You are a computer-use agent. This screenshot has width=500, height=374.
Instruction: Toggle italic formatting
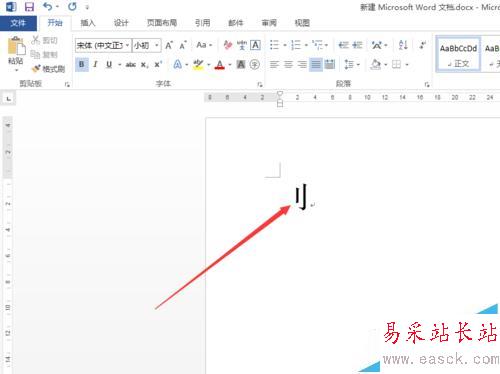95,64
